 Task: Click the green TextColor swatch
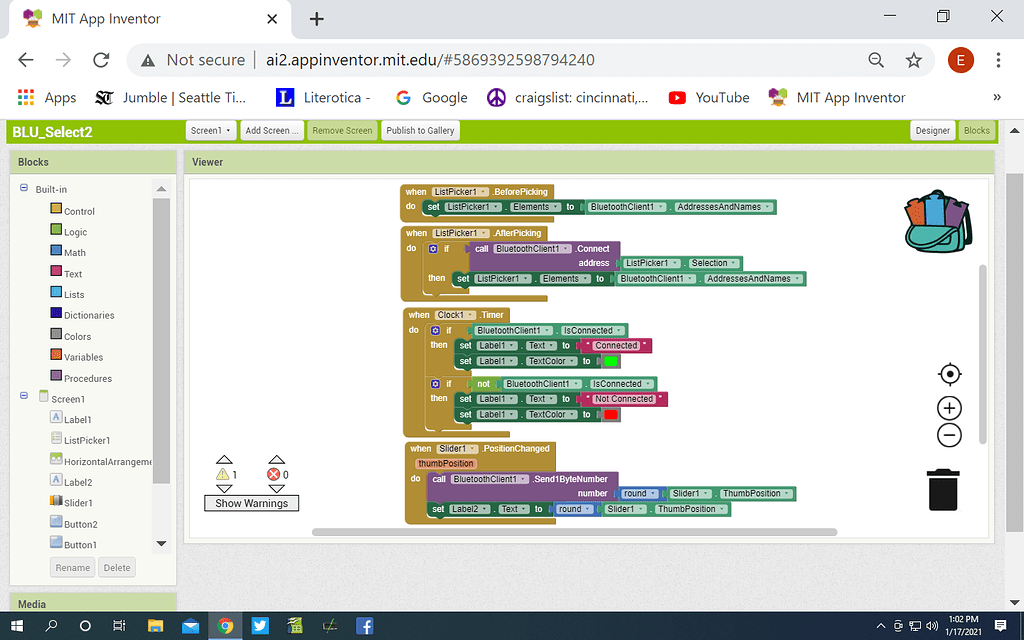click(x=611, y=361)
